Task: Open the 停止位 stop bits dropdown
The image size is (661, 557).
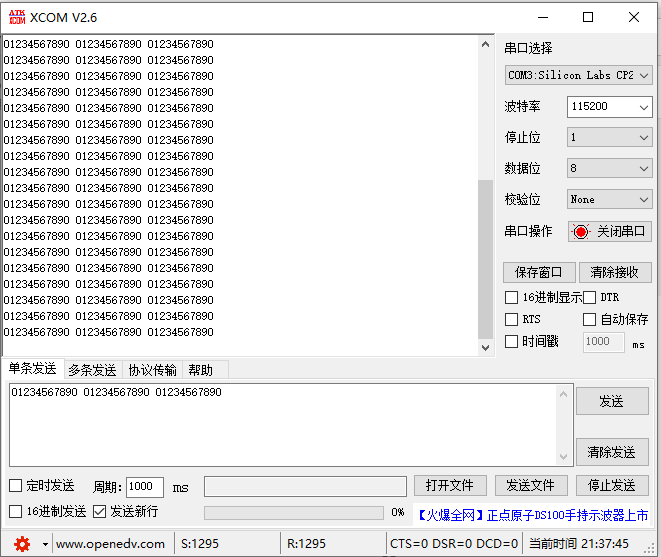Action: click(610, 137)
